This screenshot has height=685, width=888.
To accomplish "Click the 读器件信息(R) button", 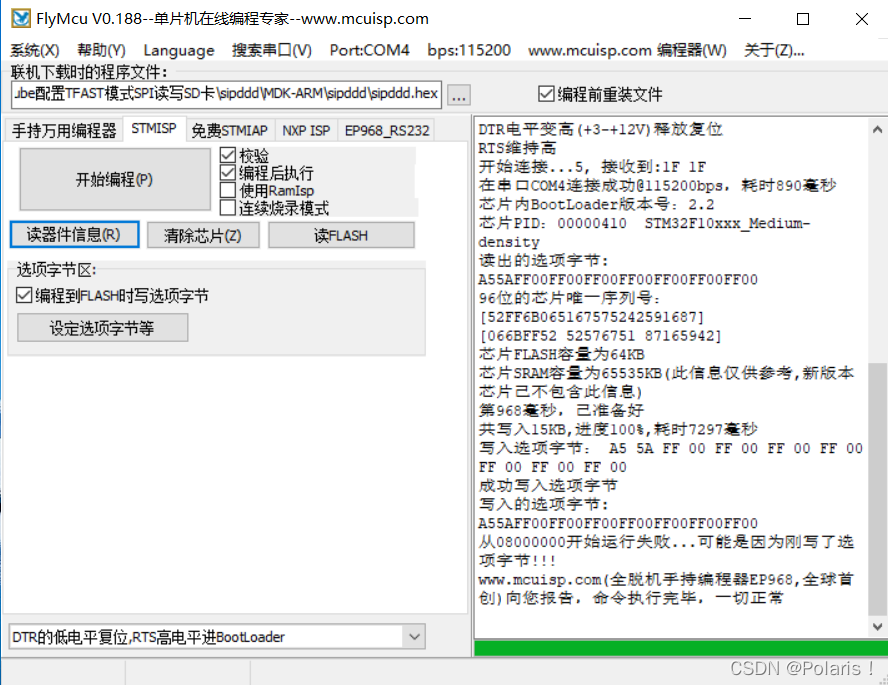I will pyautogui.click(x=74, y=234).
